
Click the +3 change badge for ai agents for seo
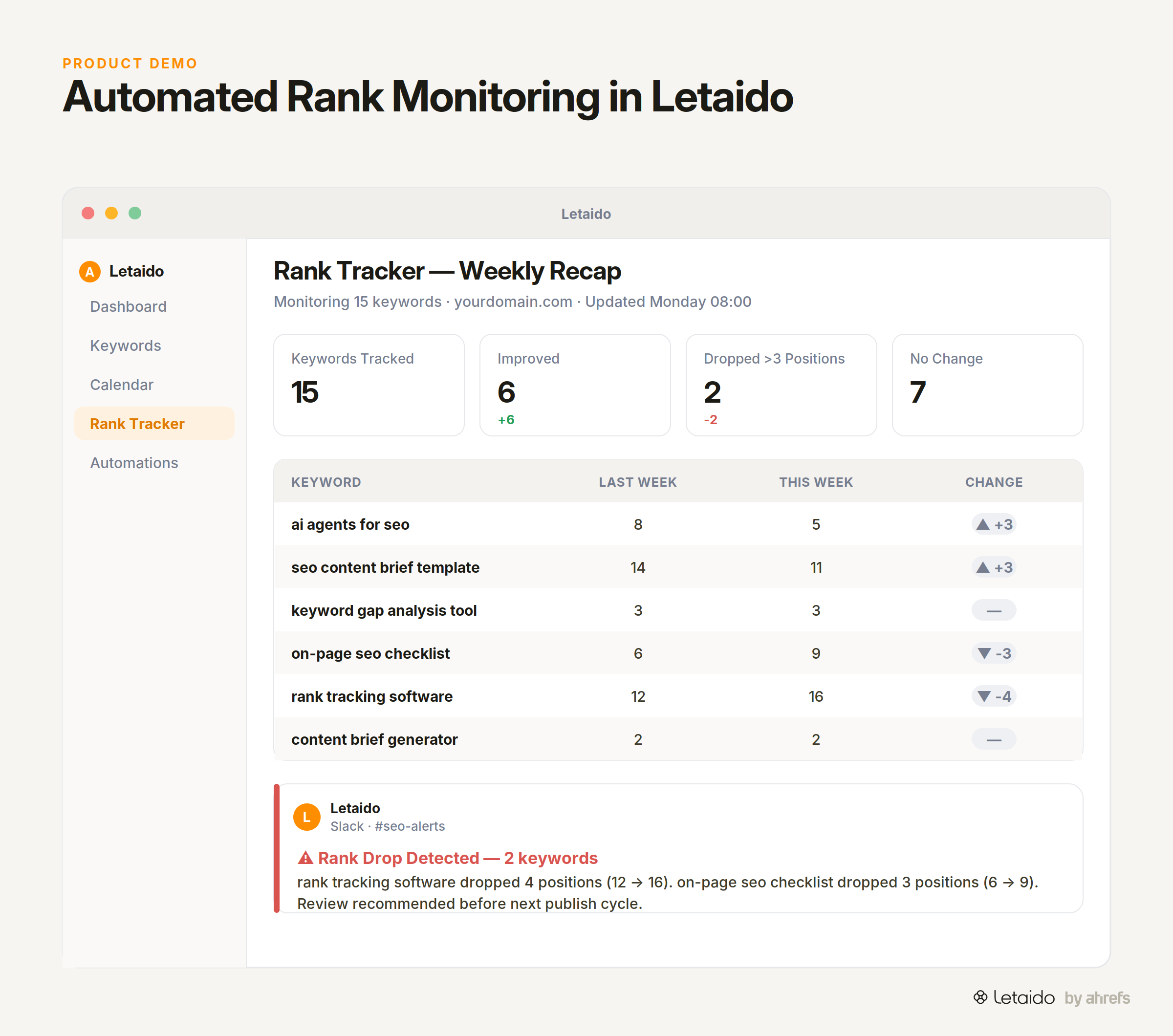tap(994, 524)
